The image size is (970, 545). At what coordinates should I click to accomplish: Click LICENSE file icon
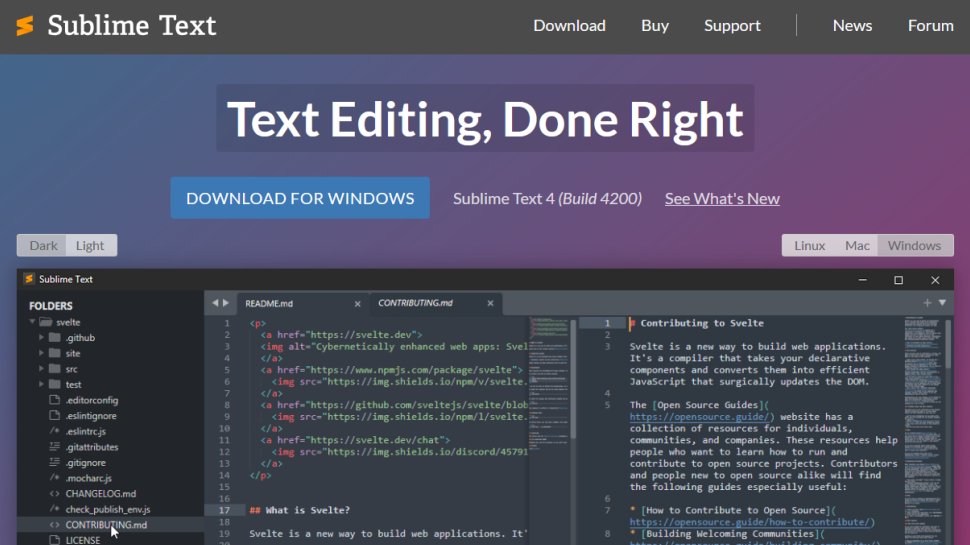pos(54,540)
